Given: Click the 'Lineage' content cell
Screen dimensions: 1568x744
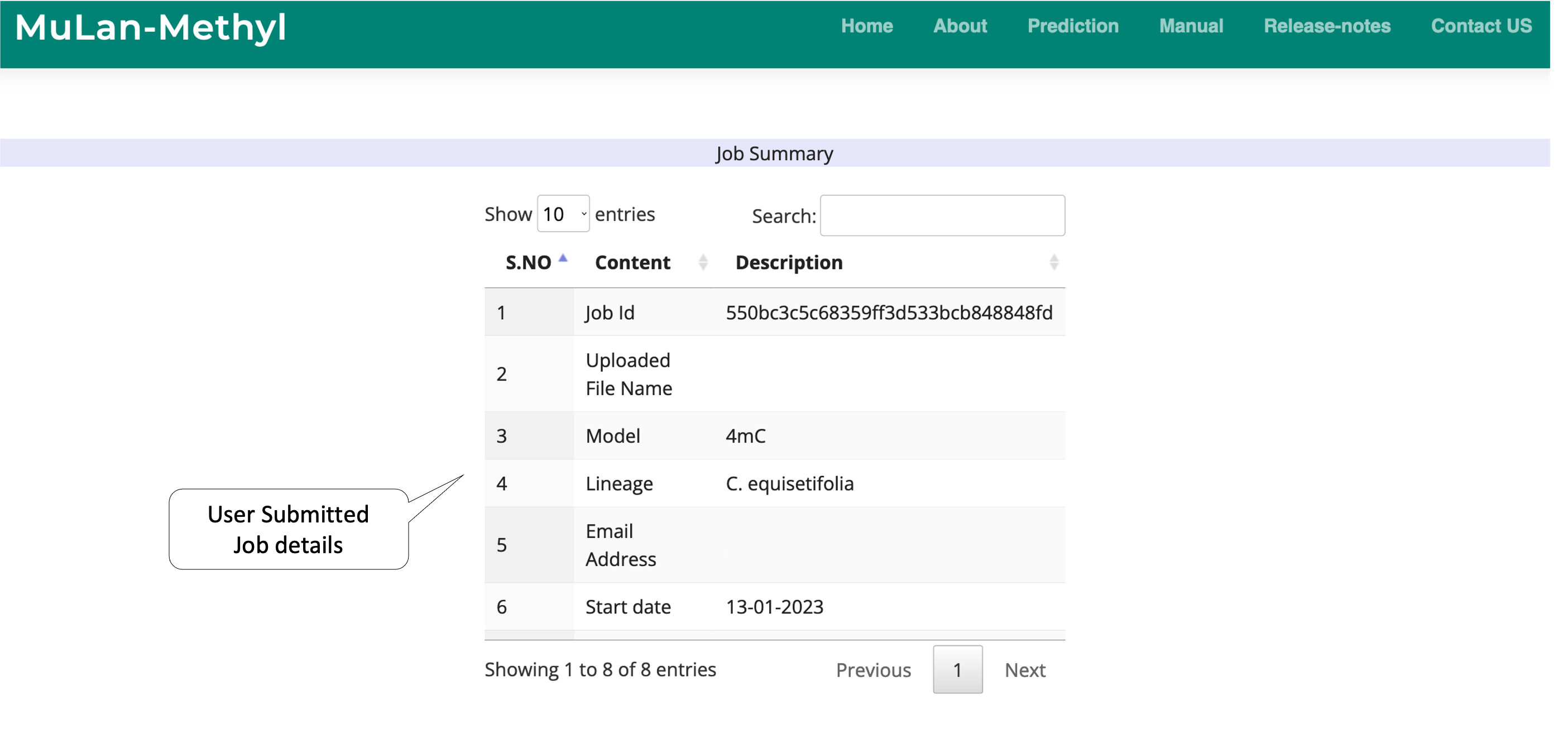Looking at the screenshot, I should [644, 483].
